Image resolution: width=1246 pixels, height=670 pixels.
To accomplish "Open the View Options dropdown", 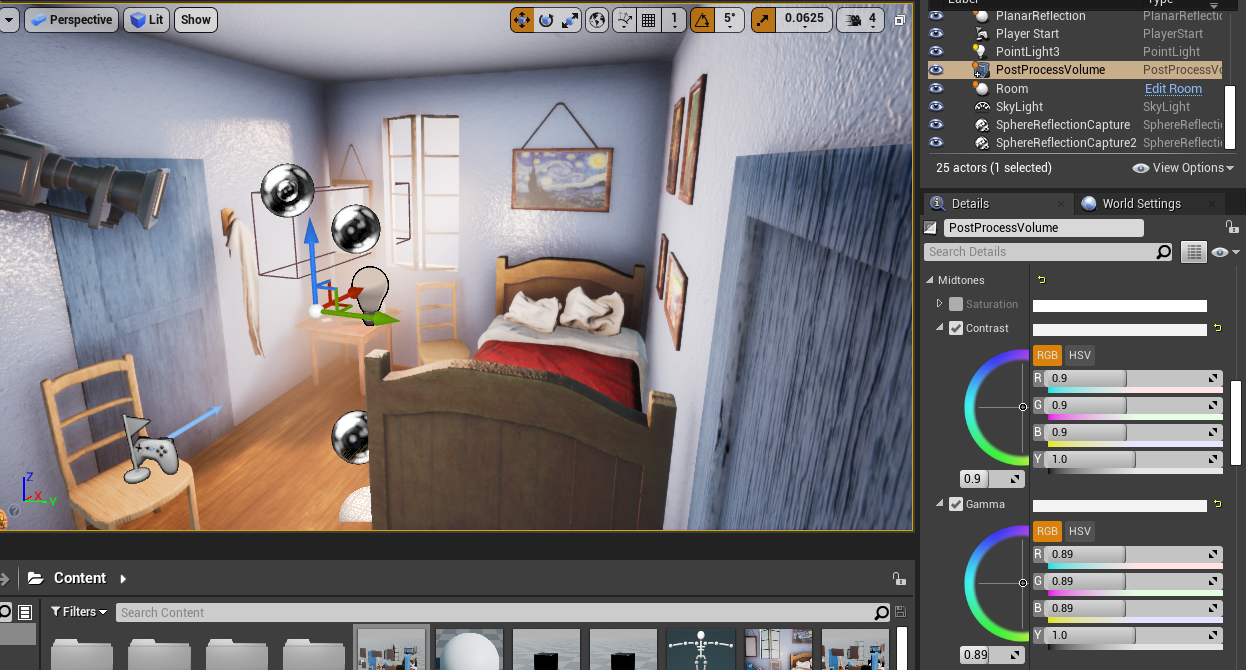I will click(1183, 168).
